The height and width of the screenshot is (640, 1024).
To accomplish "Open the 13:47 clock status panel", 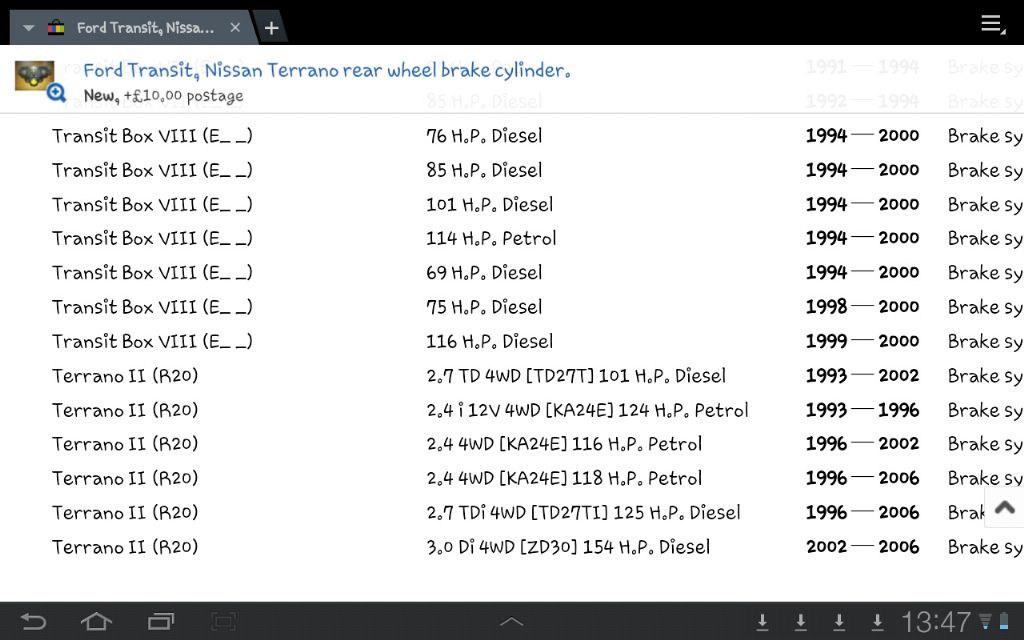I will 936,622.
